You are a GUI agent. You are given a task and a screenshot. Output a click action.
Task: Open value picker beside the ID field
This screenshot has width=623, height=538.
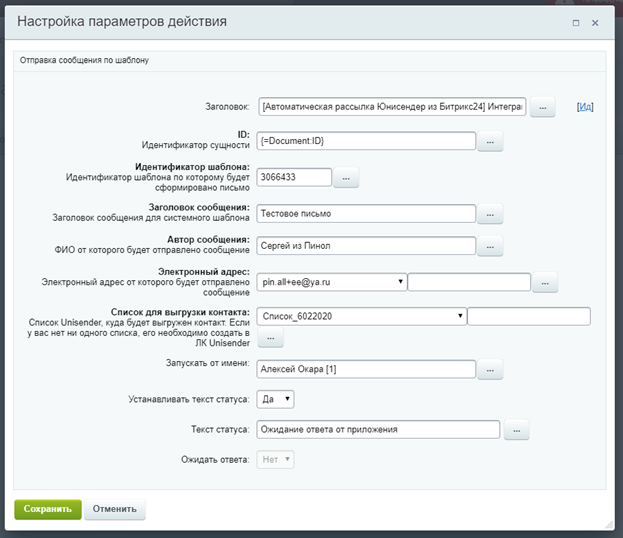click(490, 143)
